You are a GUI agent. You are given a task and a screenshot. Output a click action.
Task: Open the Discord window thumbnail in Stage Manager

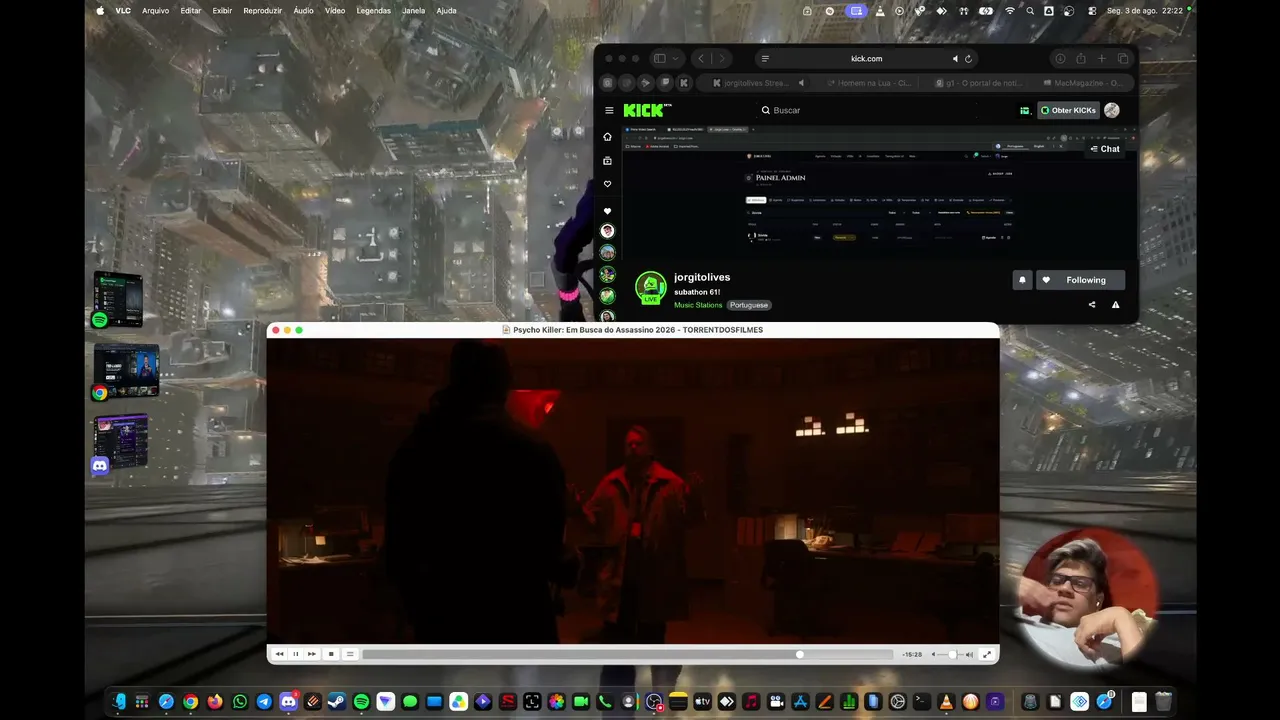coord(121,441)
